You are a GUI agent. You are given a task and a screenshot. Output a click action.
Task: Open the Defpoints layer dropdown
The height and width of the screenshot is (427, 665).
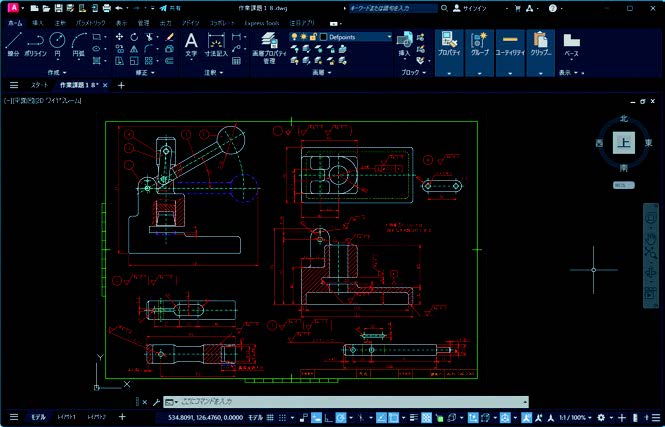click(389, 37)
